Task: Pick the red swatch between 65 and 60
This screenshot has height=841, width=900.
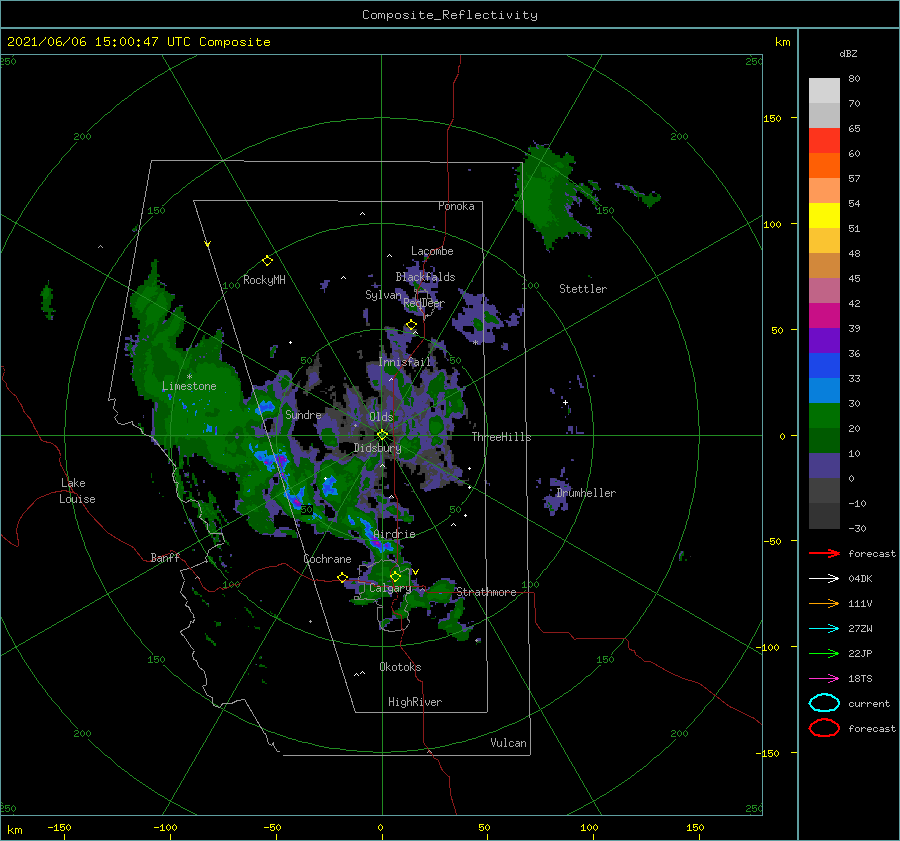Action: tap(824, 141)
